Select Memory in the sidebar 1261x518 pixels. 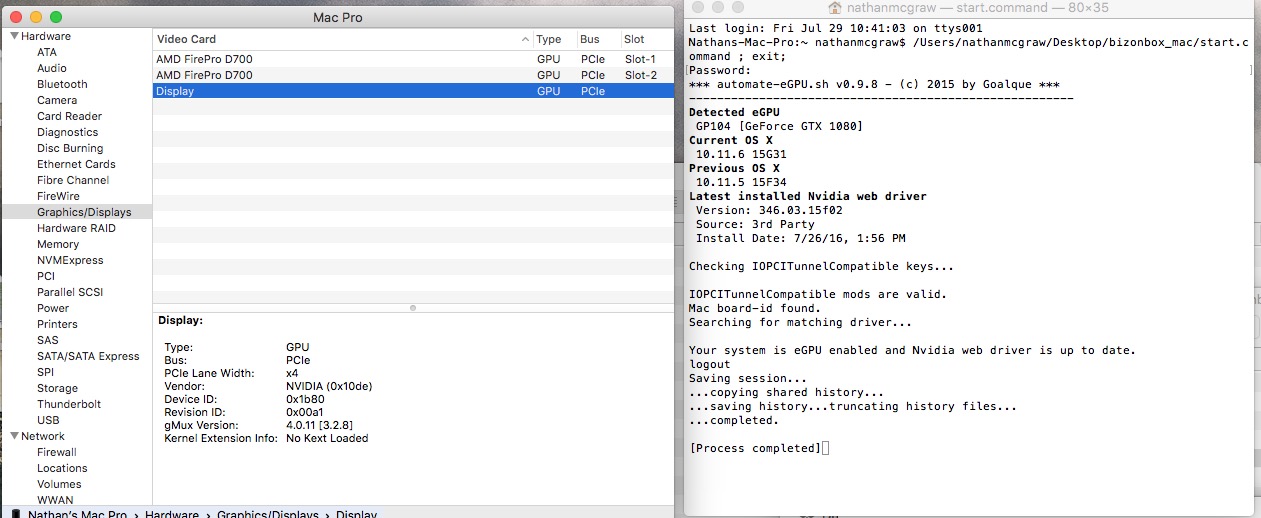(58, 244)
